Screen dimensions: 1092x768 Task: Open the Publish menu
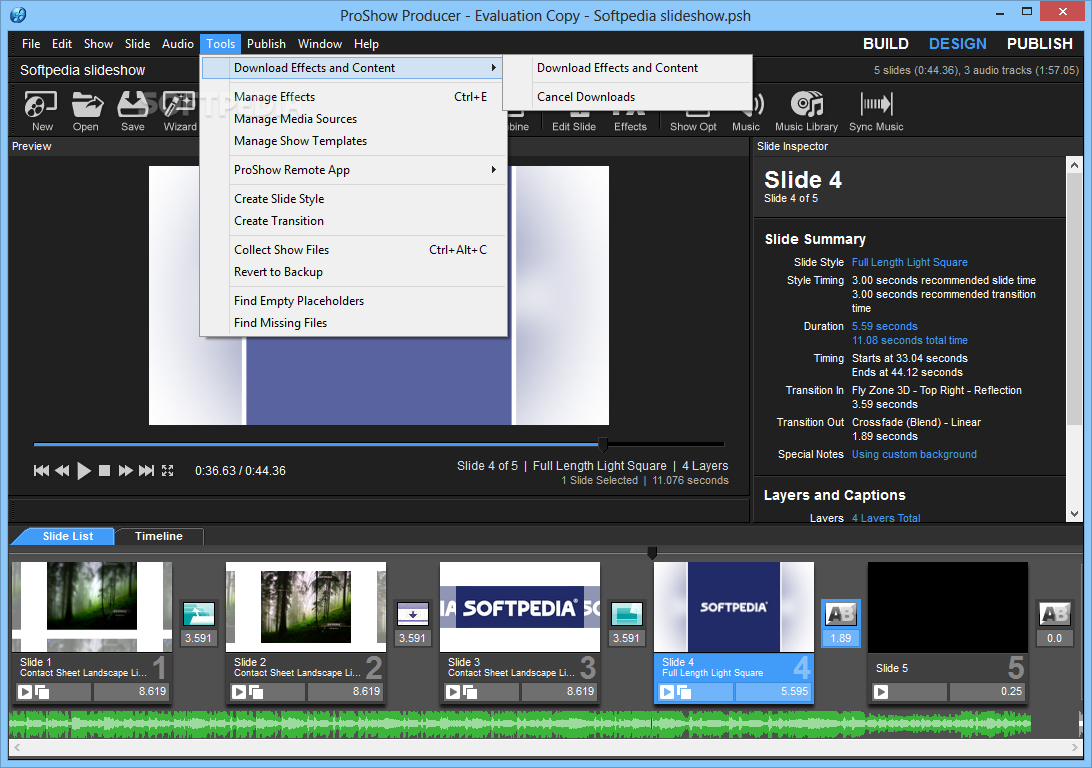pos(266,44)
